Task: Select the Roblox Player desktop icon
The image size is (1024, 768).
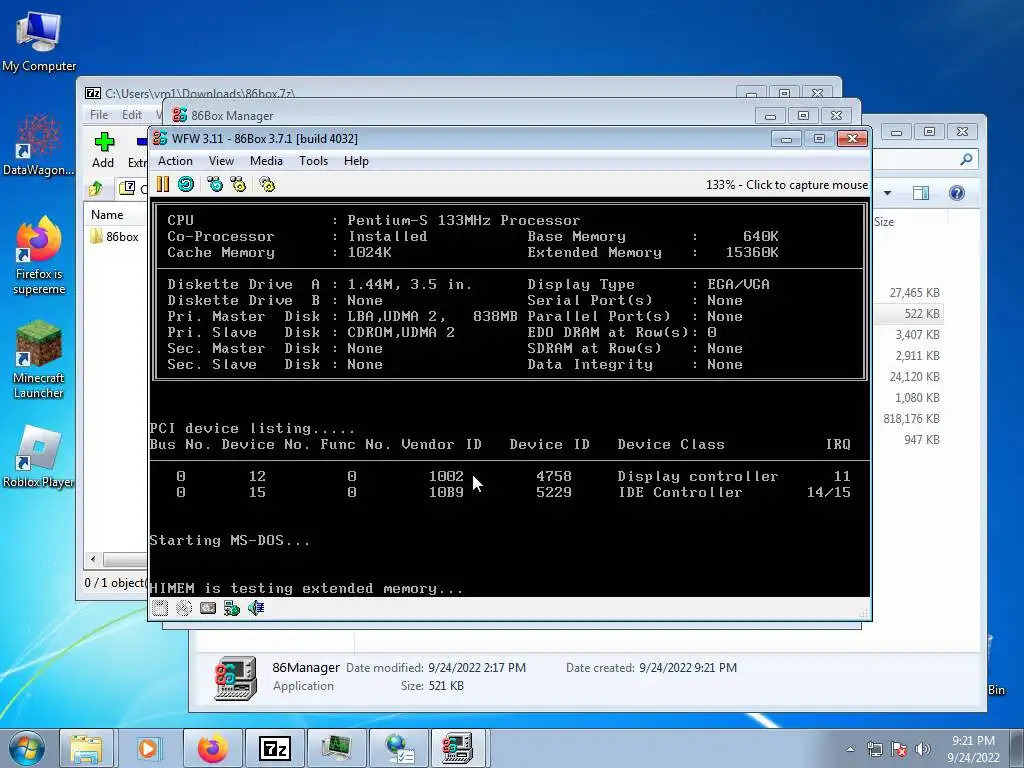Action: (39, 457)
